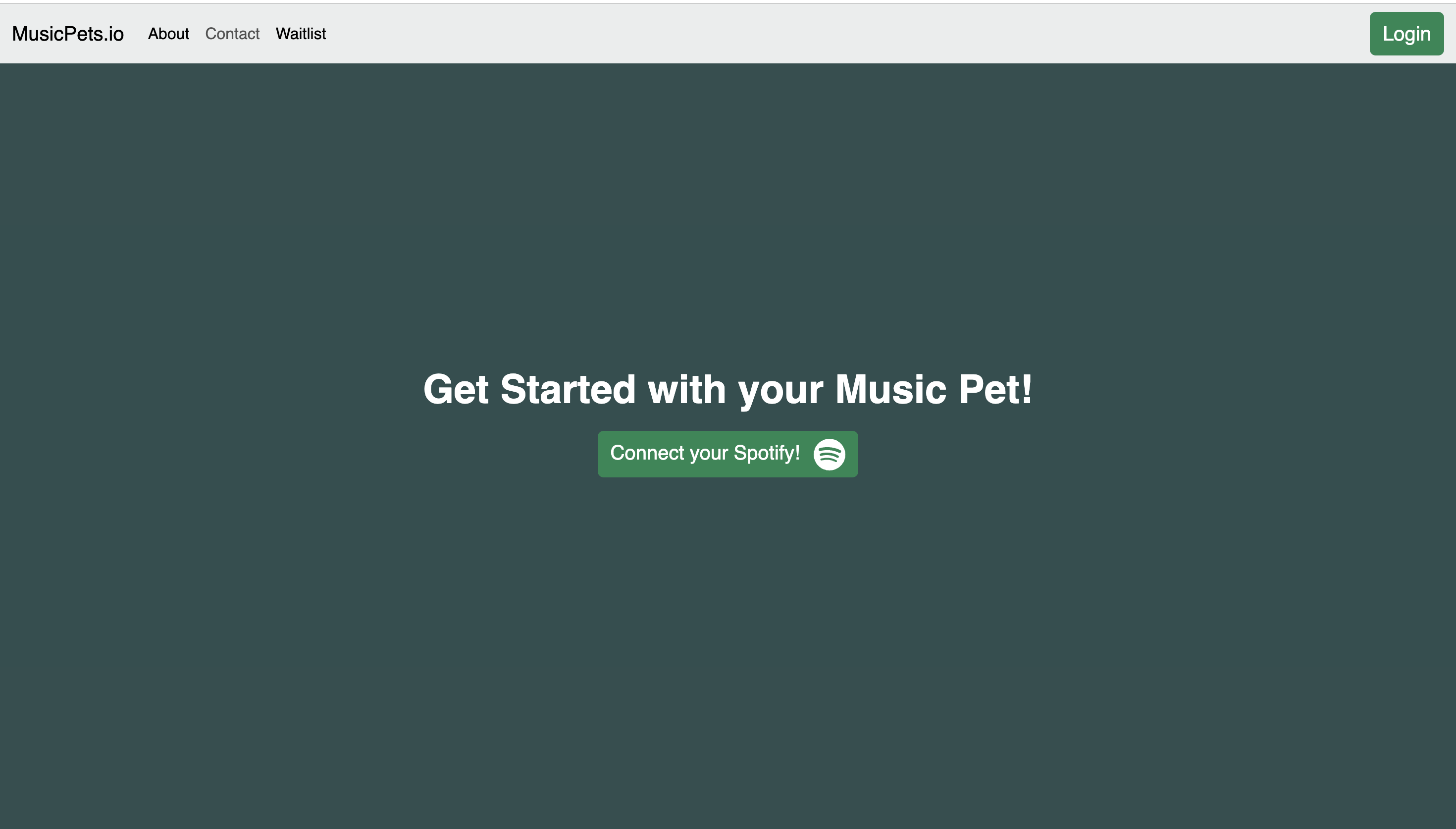Navigate to the Waitlist page
Image resolution: width=1456 pixels, height=829 pixels.
(301, 34)
